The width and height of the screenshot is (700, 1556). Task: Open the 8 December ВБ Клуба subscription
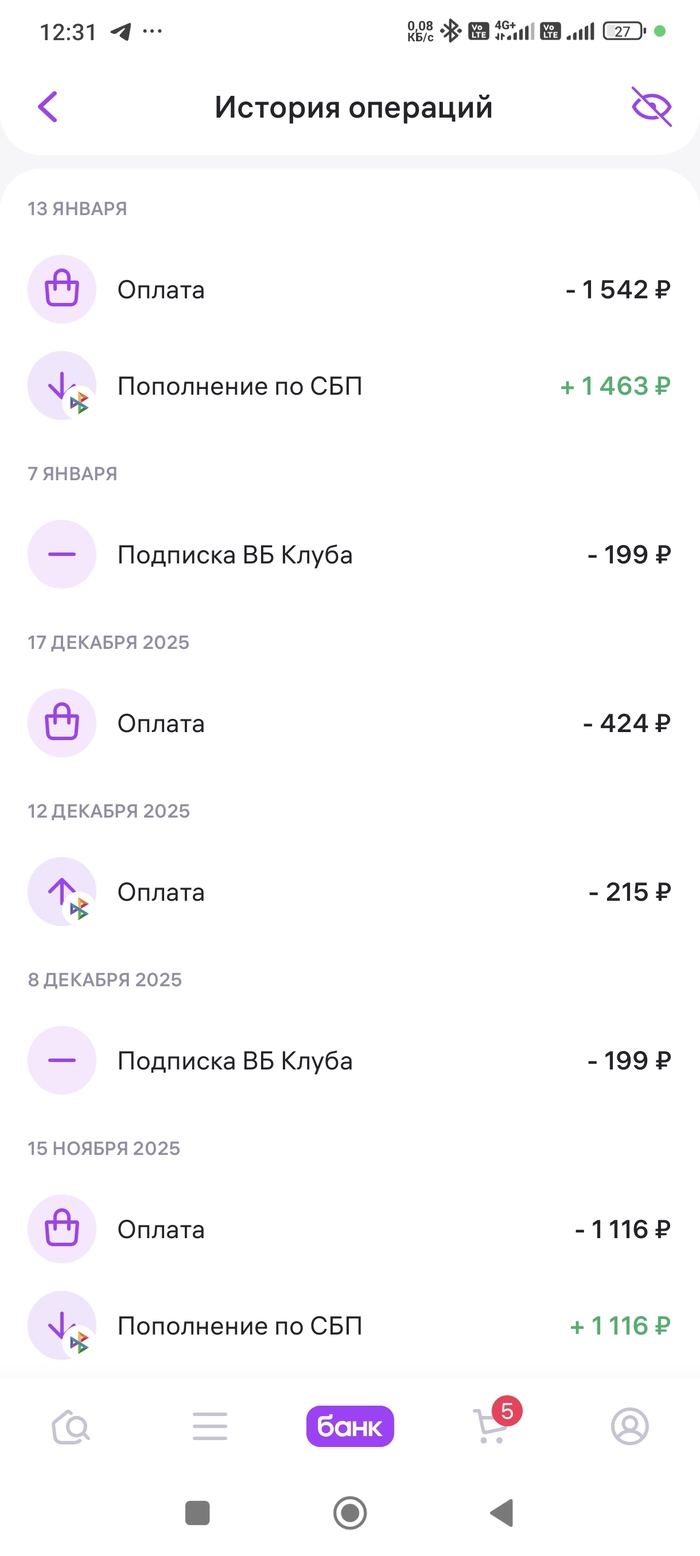(350, 1060)
